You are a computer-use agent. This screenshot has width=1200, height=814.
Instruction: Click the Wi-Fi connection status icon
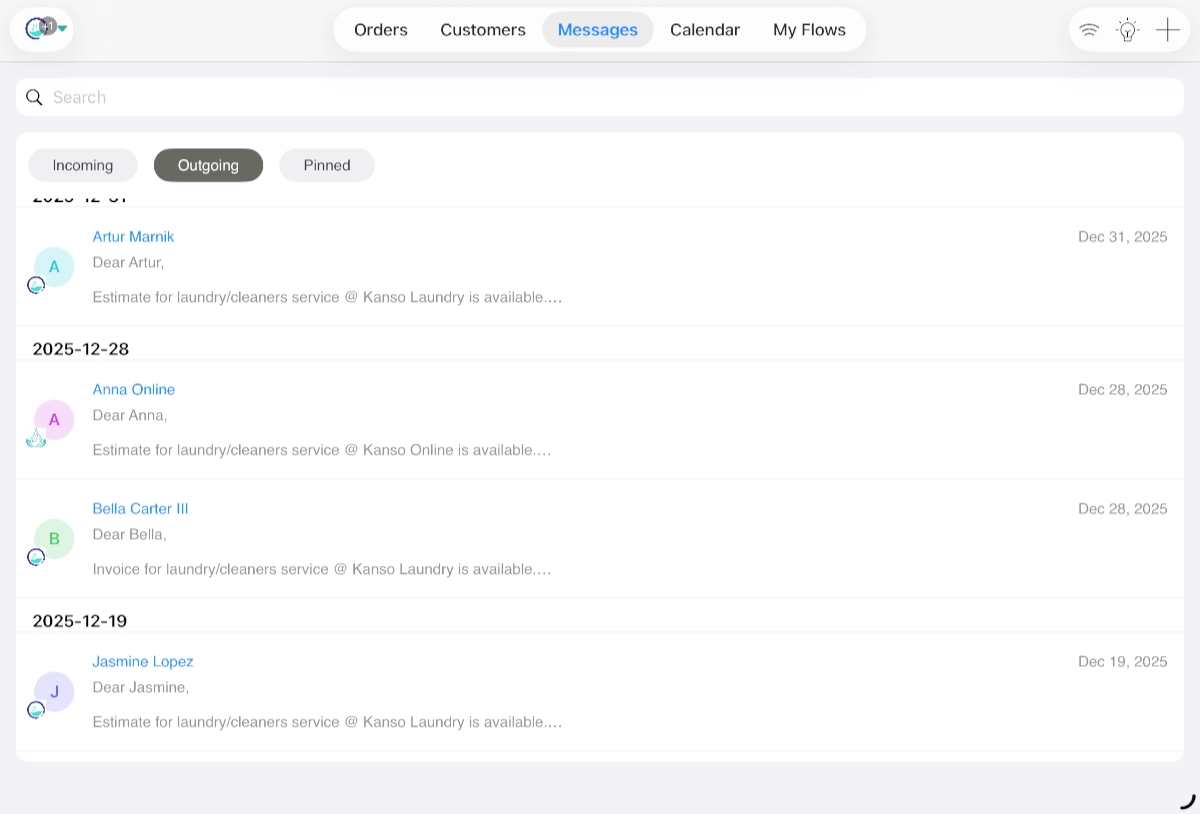coord(1089,30)
